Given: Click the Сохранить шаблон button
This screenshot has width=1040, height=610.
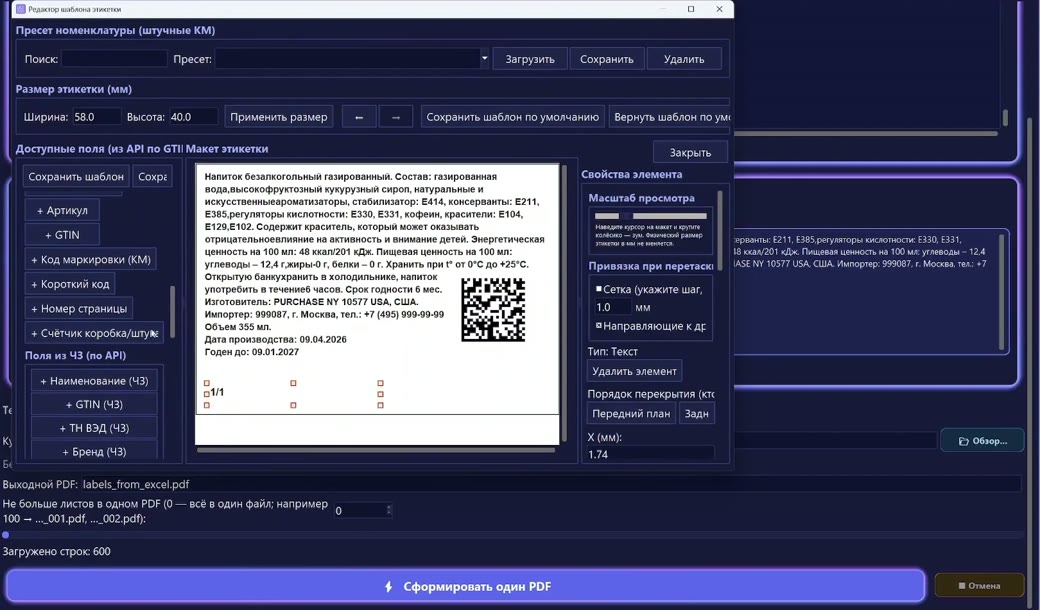Looking at the screenshot, I should (x=76, y=176).
